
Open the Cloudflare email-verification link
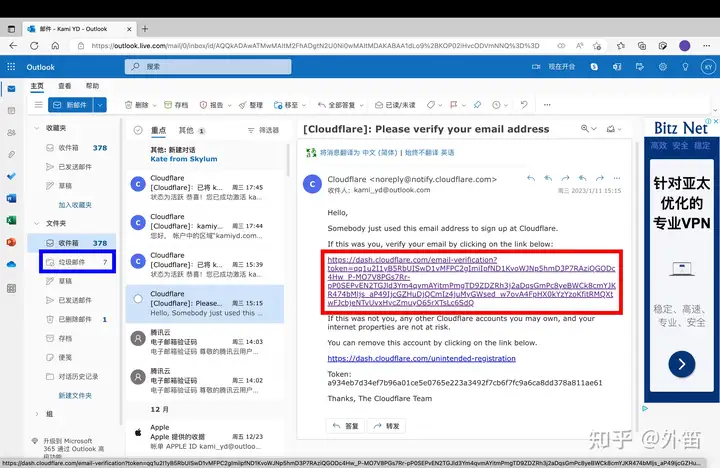click(x=472, y=281)
